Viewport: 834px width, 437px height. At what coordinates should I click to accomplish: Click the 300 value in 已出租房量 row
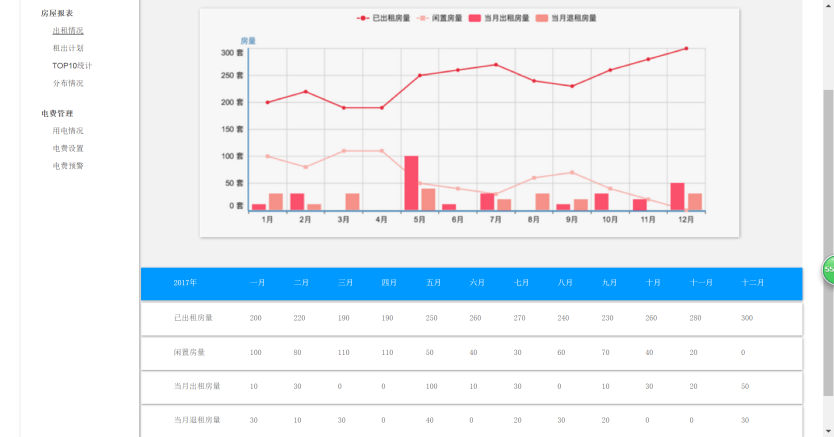click(x=747, y=318)
